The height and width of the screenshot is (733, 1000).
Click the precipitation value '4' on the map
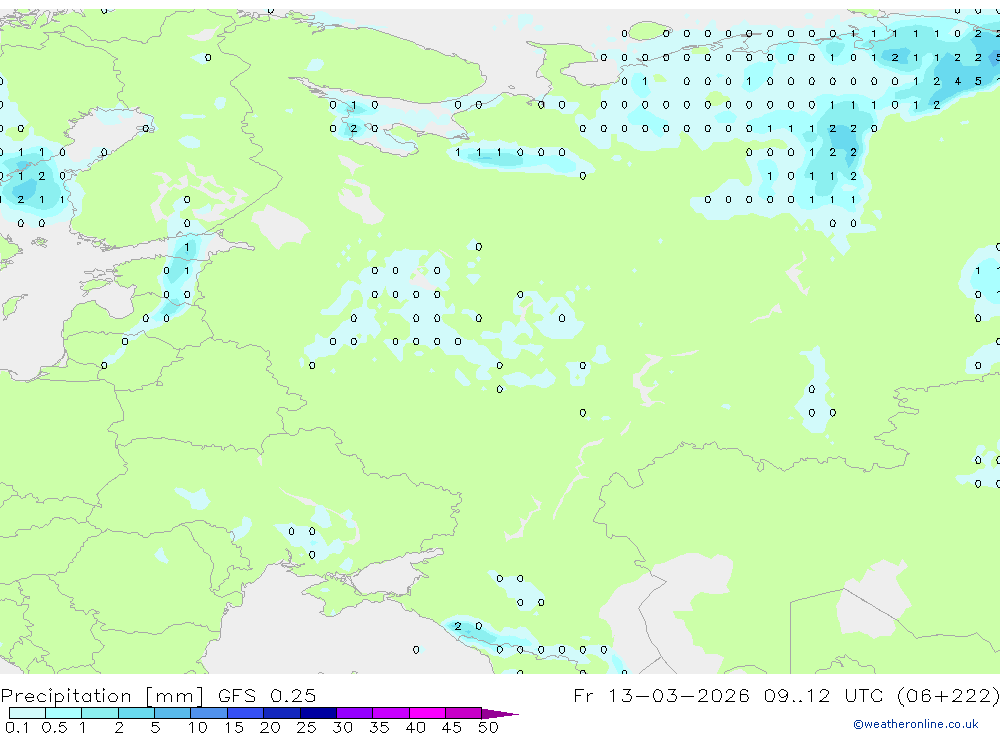(957, 81)
